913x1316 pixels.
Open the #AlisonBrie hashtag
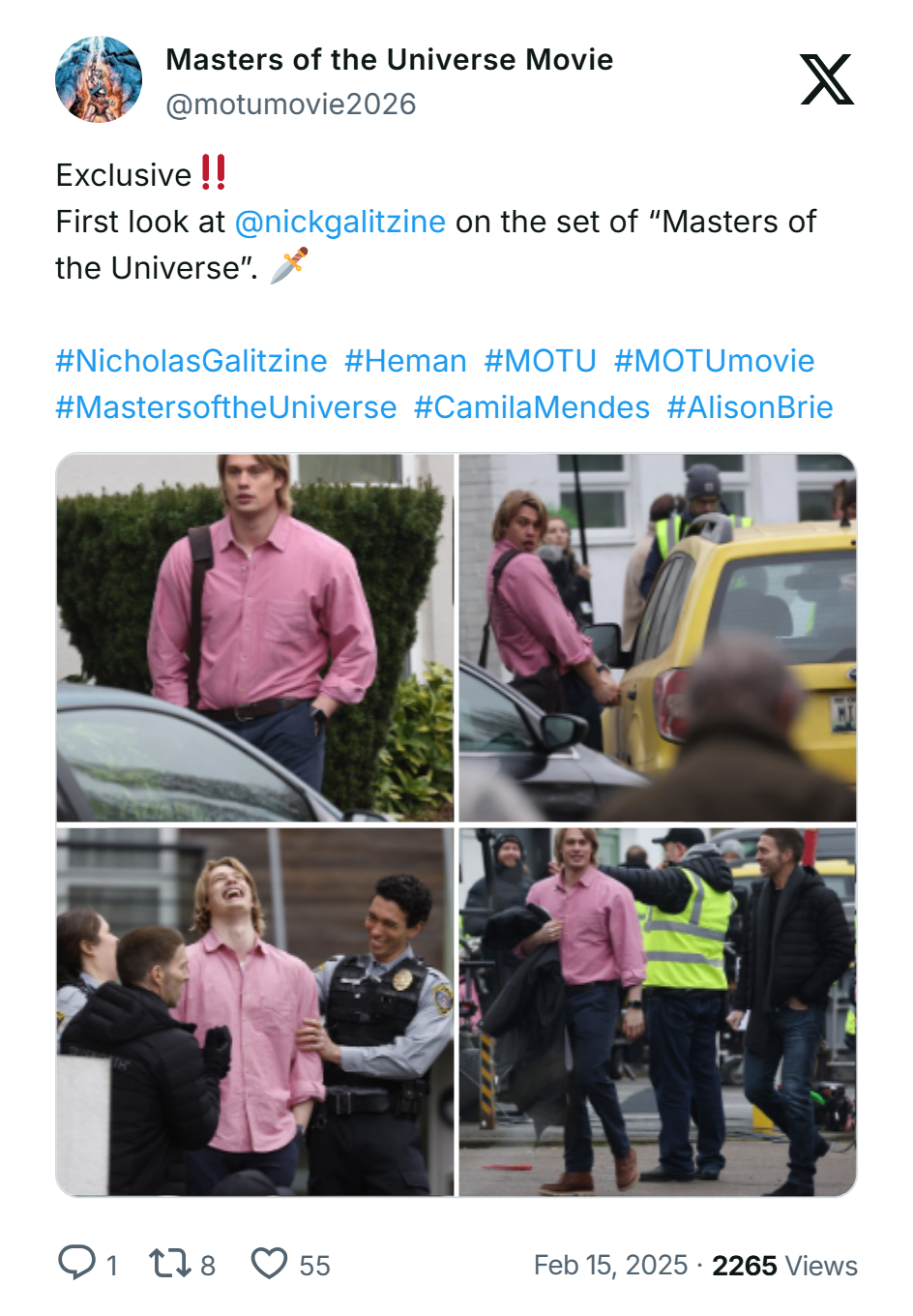[x=750, y=407]
